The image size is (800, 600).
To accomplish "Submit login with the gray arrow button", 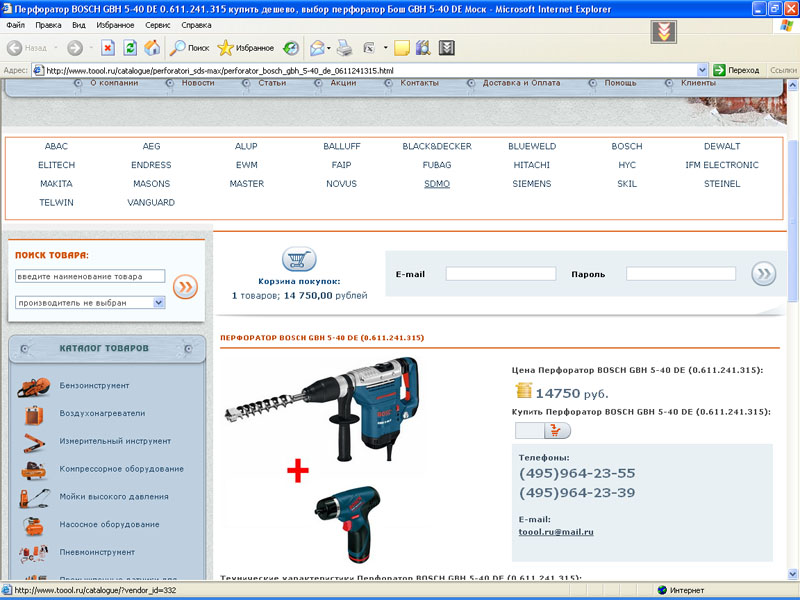I will [x=764, y=274].
